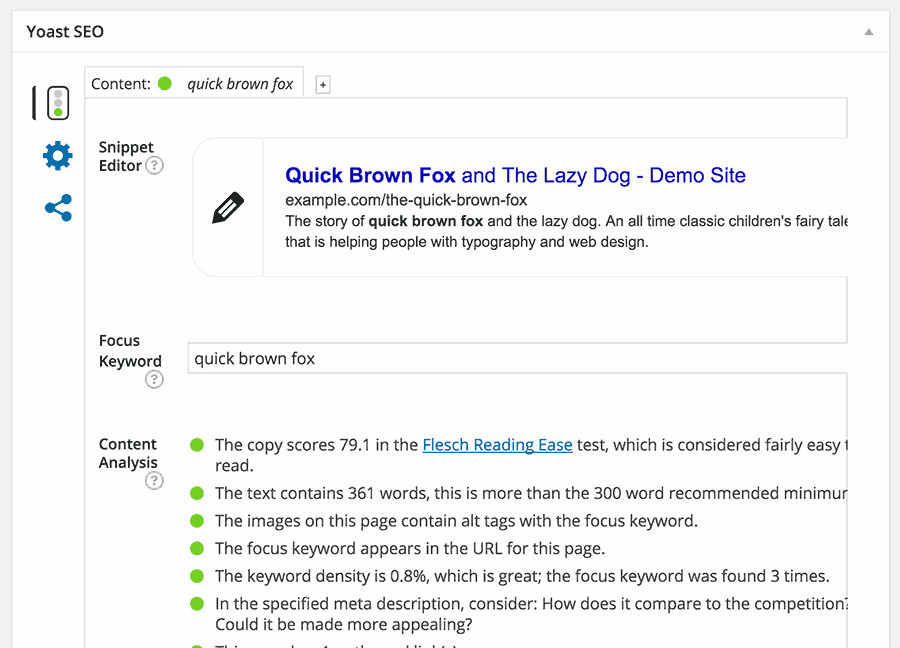
Task: Click the meta description text in snippet preview
Action: [500, 221]
